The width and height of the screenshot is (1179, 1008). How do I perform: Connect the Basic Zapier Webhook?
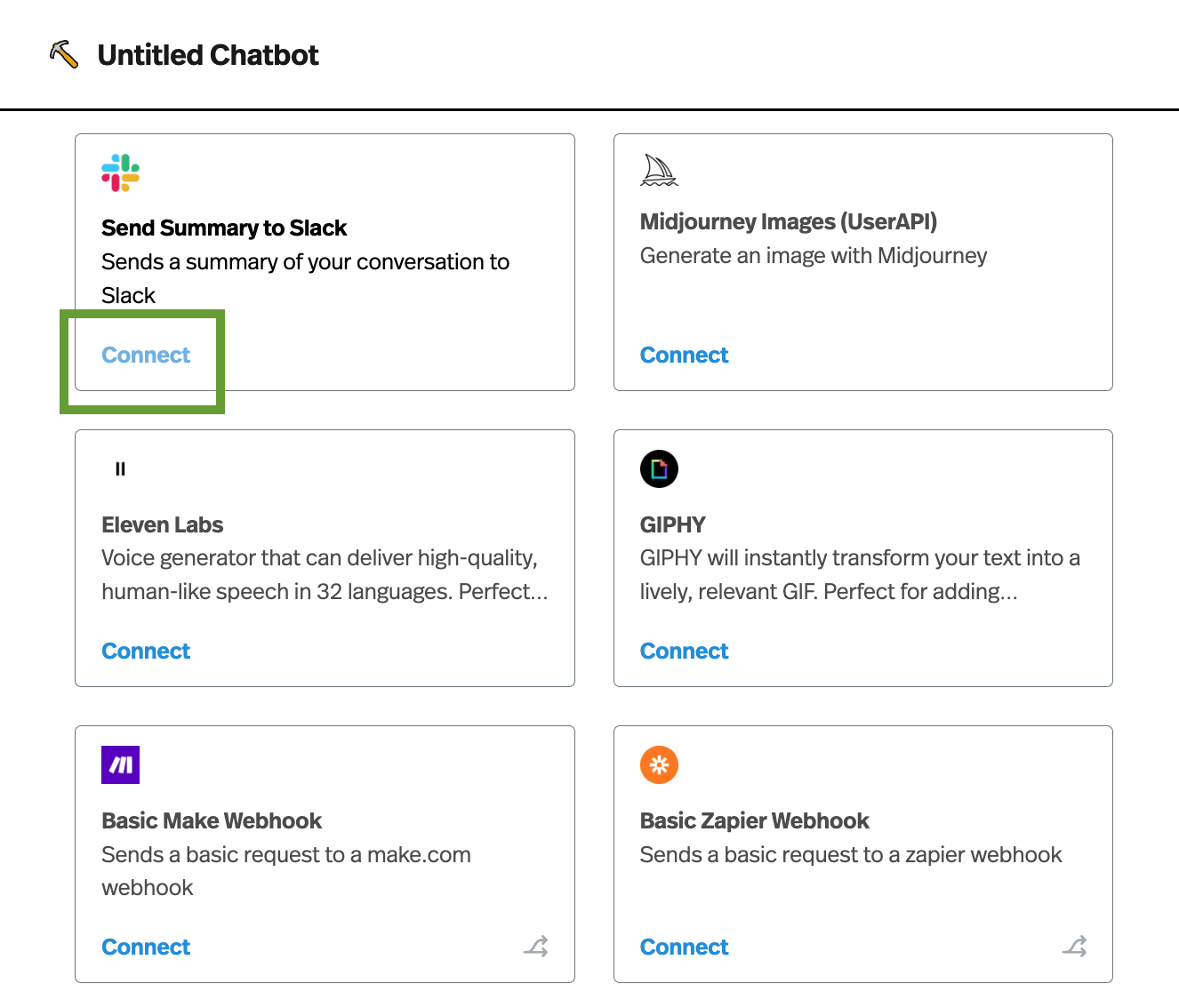(x=684, y=947)
